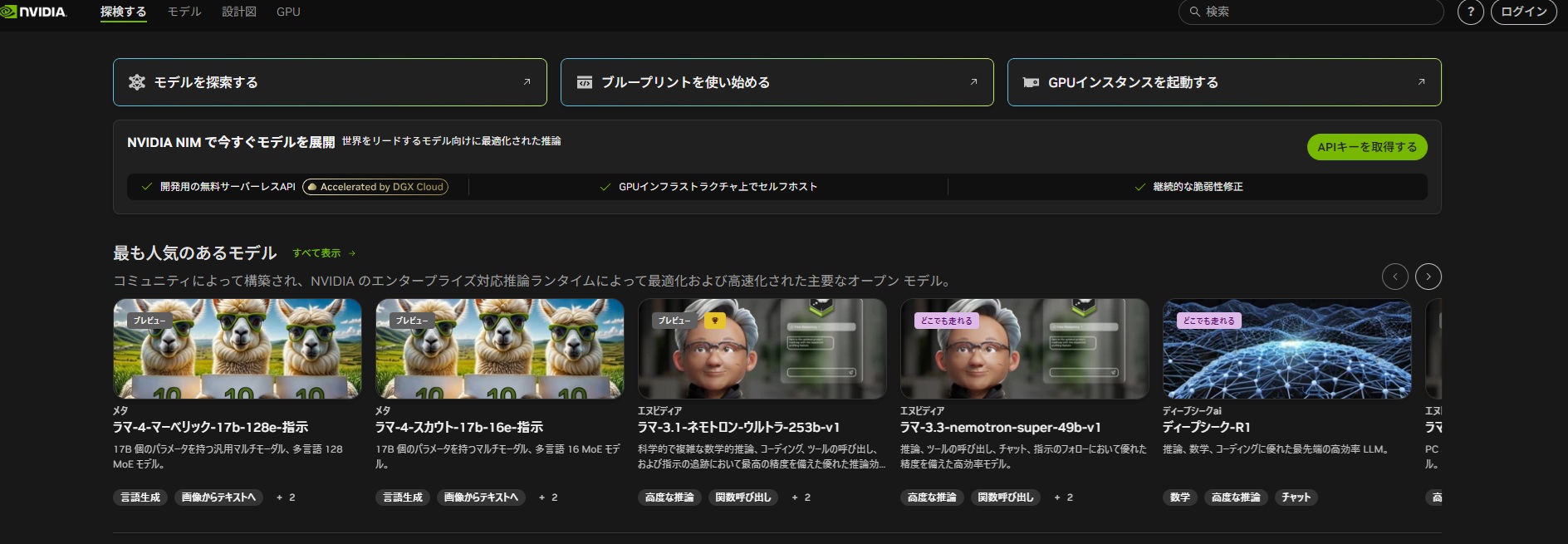Click ディープシーク-R1 title
The width and height of the screenshot is (1568, 544).
1207,428
